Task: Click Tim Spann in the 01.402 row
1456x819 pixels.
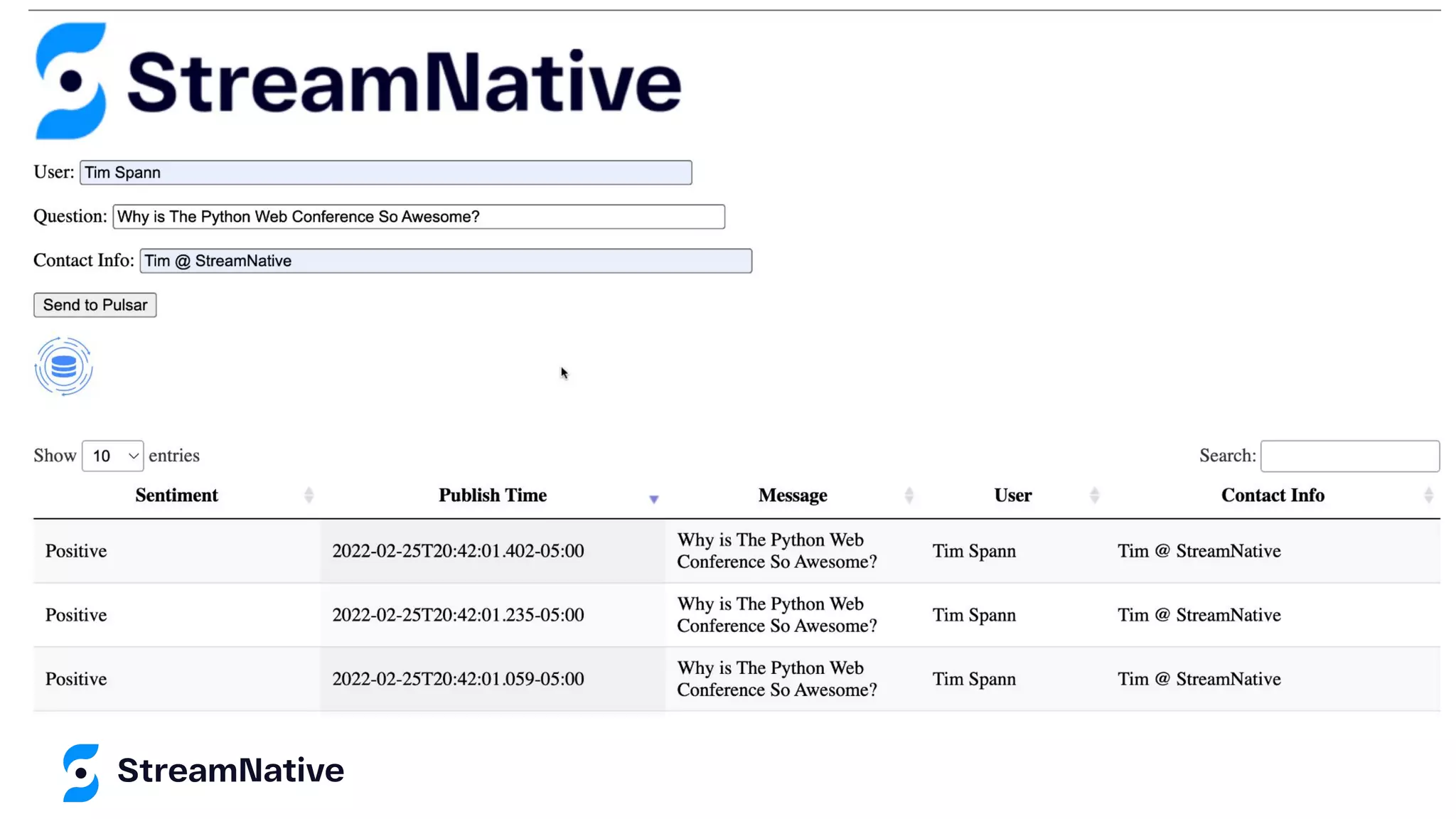Action: 974,551
